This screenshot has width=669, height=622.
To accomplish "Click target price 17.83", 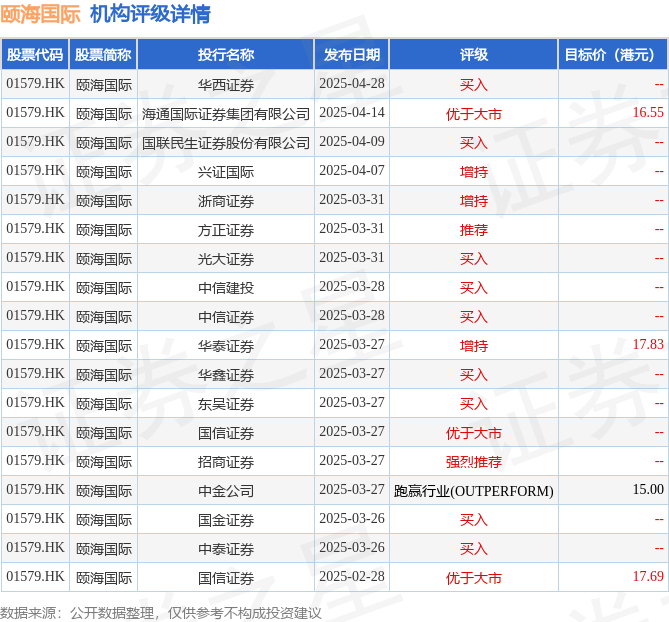I will pos(648,345).
